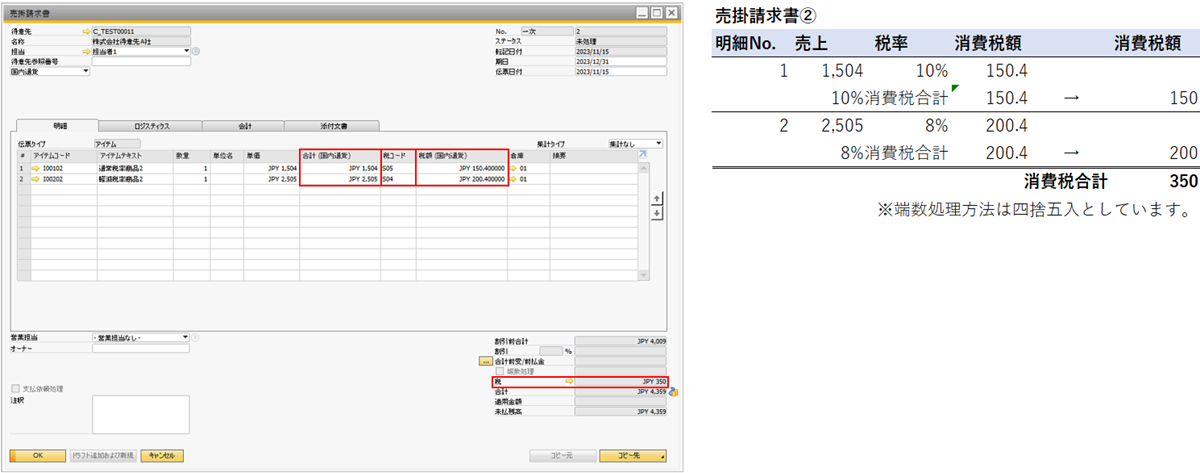Toggle the 端数処理 checkbox
The height and width of the screenshot is (473, 1200).
click(501, 371)
